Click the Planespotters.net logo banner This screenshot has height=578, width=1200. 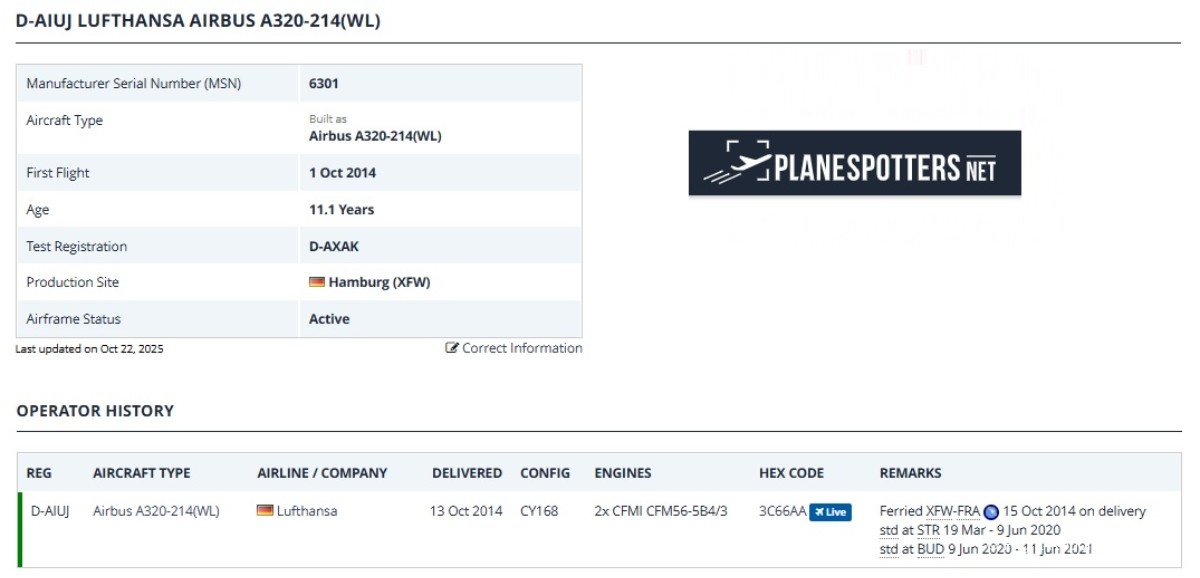pyautogui.click(x=855, y=163)
